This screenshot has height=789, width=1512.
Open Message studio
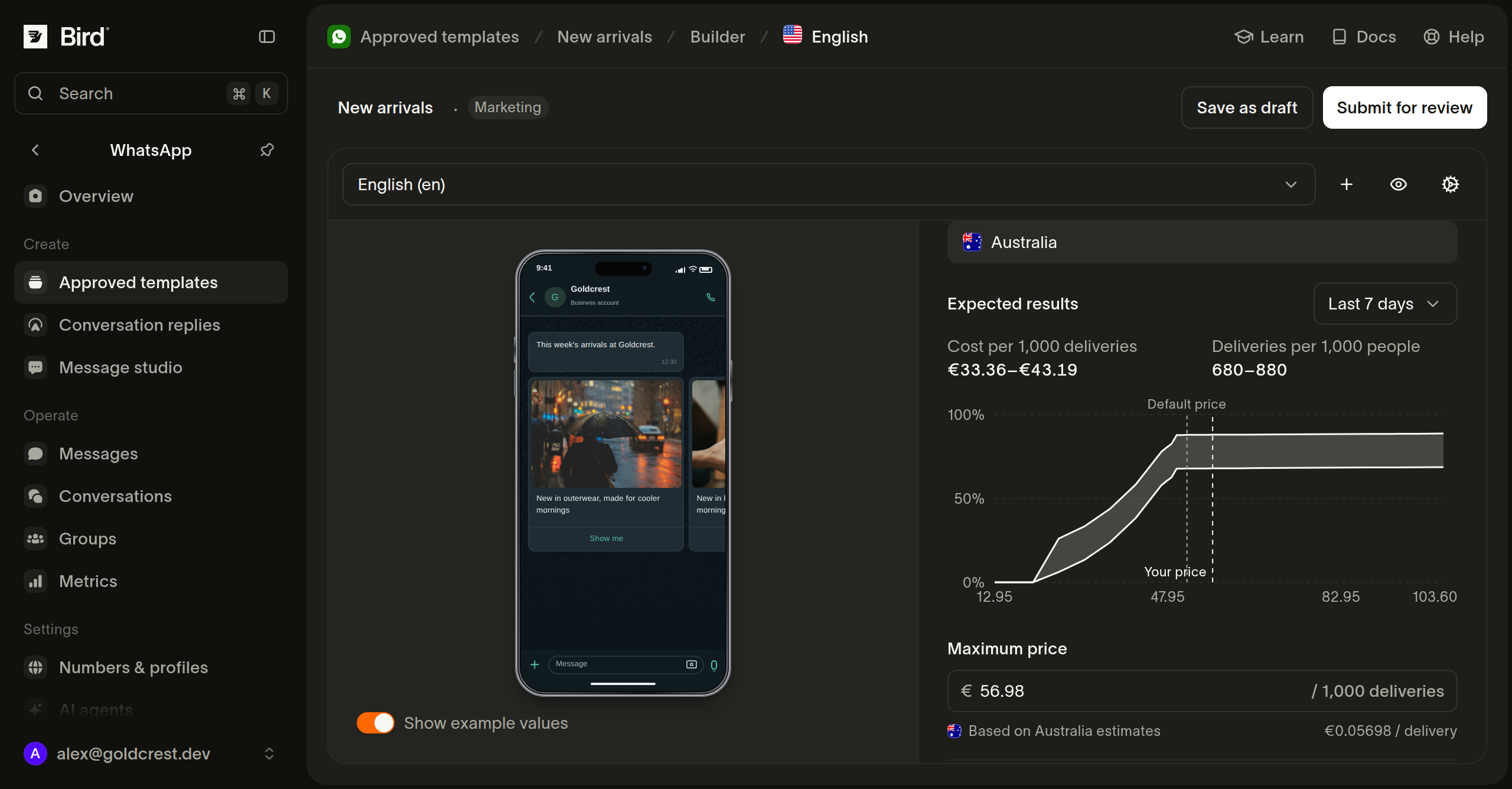coord(151,367)
